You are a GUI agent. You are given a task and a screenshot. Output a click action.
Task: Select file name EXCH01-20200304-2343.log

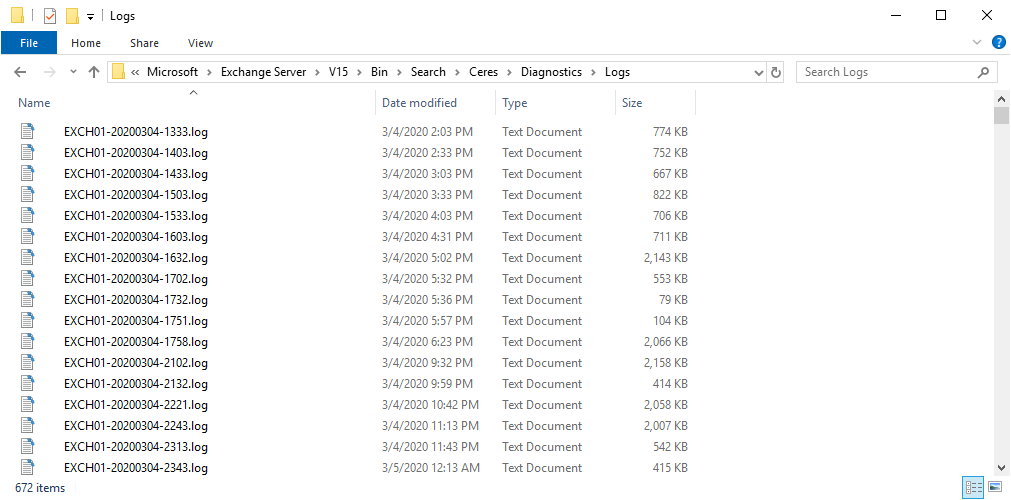136,468
